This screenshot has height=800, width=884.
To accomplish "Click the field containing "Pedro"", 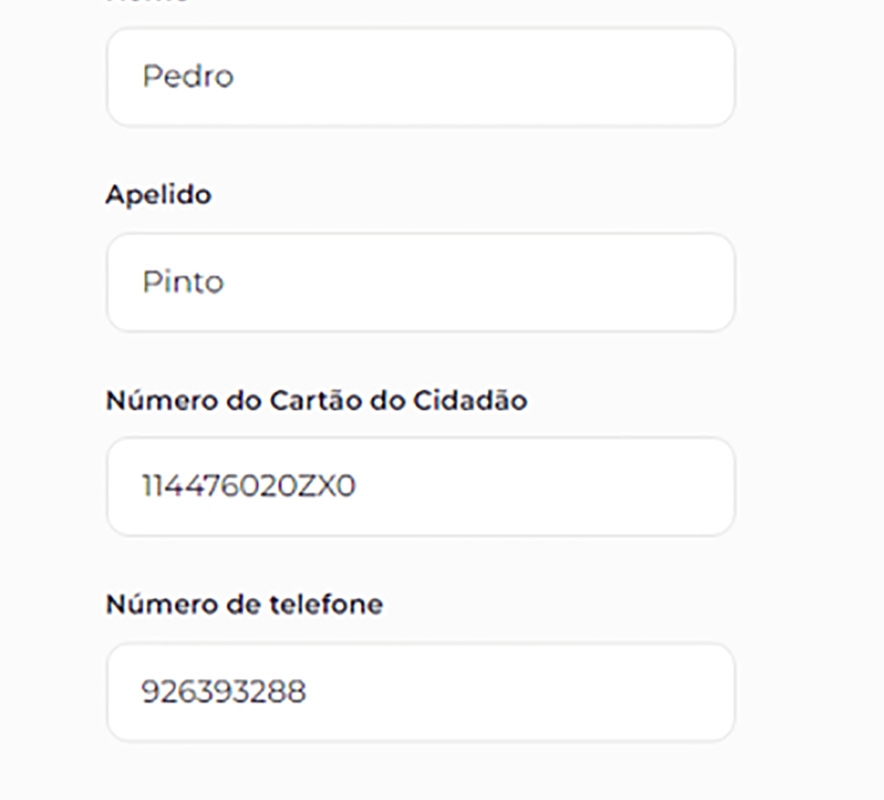I will click(420, 77).
